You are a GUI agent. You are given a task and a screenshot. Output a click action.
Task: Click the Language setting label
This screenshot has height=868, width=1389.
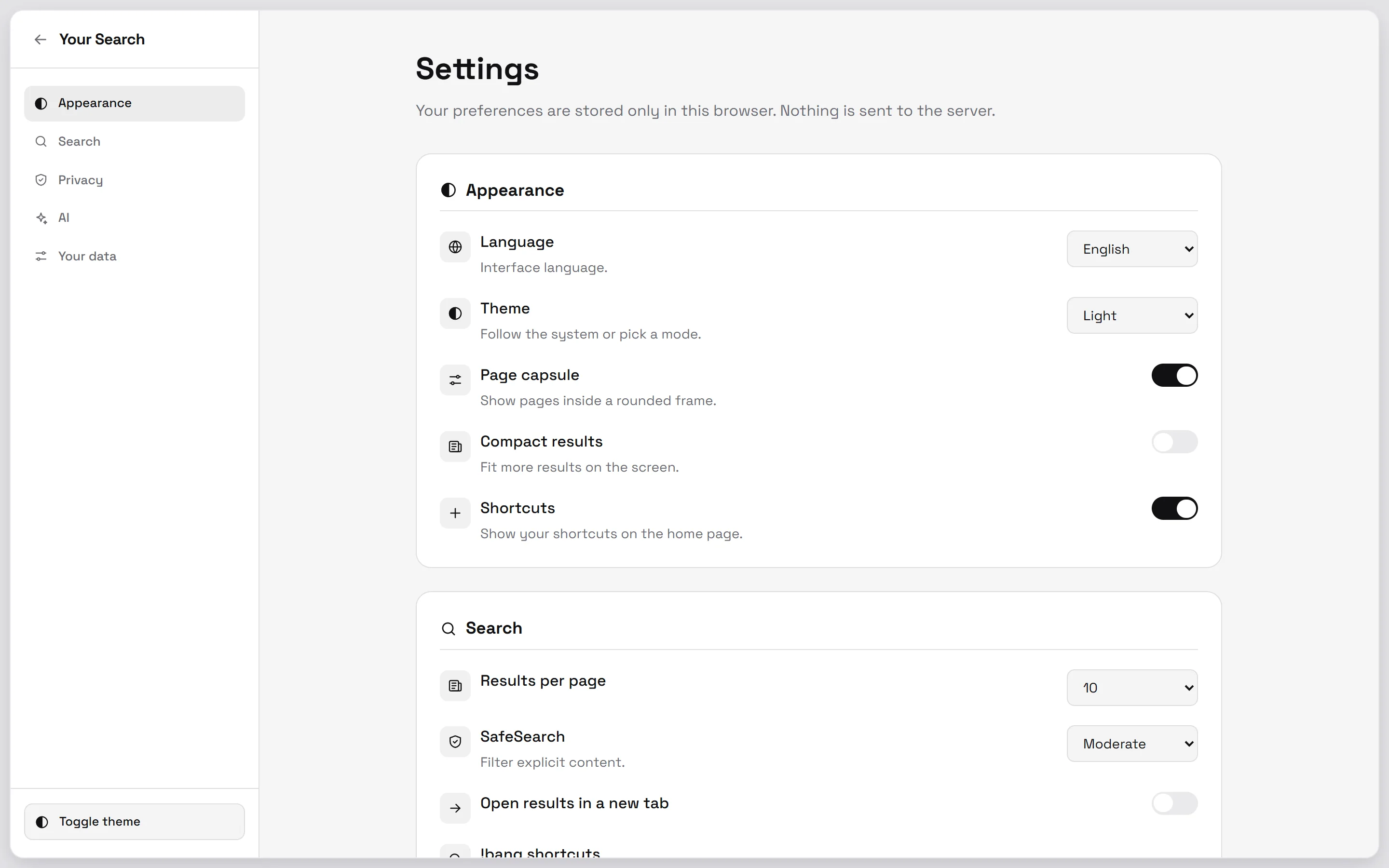pos(517,242)
